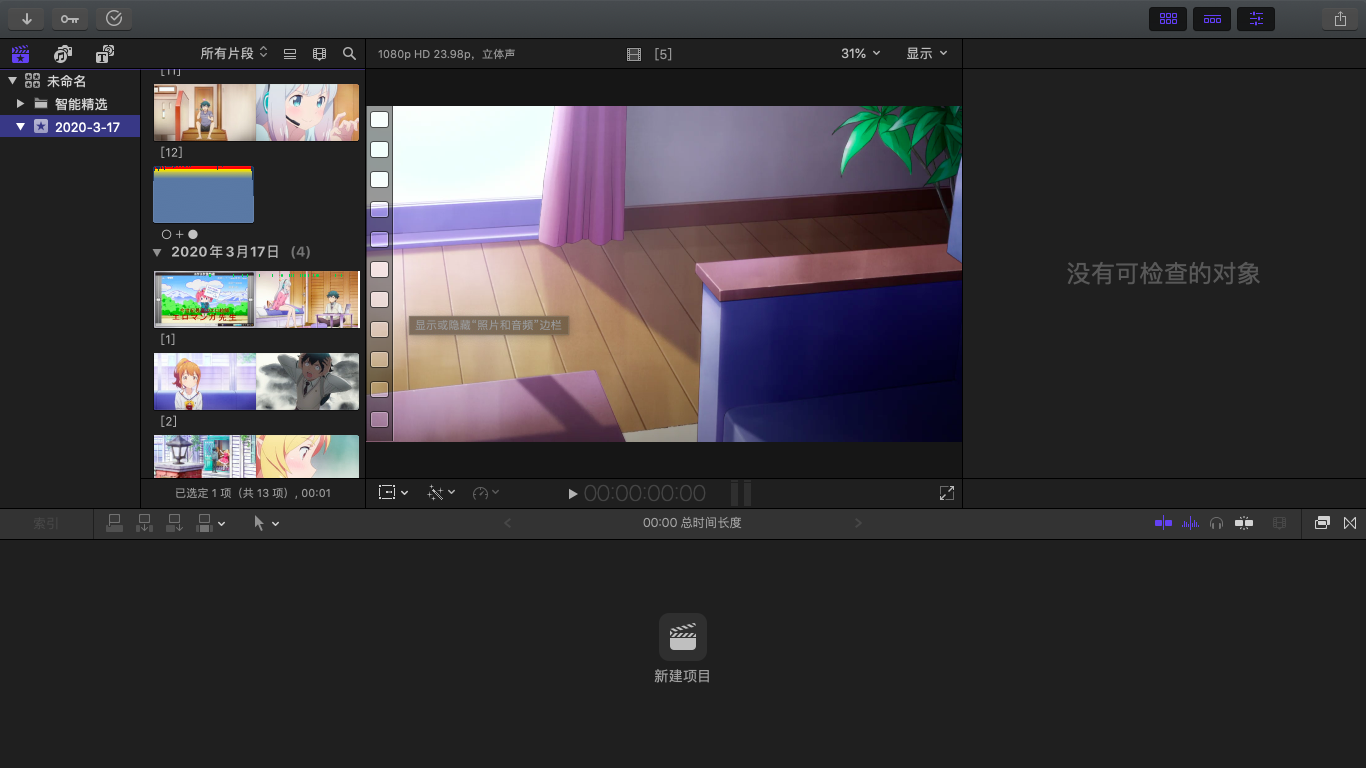Show the Photos and Audio sidebar
The image size is (1366, 768).
pyautogui.click(x=63, y=54)
